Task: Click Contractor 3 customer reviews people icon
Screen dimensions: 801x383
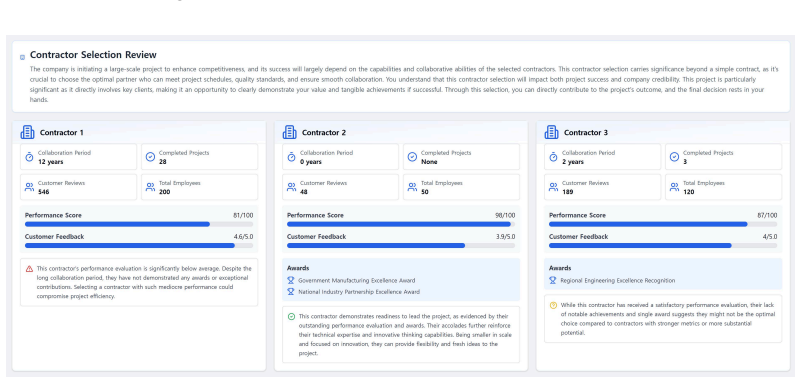Action: (553, 187)
